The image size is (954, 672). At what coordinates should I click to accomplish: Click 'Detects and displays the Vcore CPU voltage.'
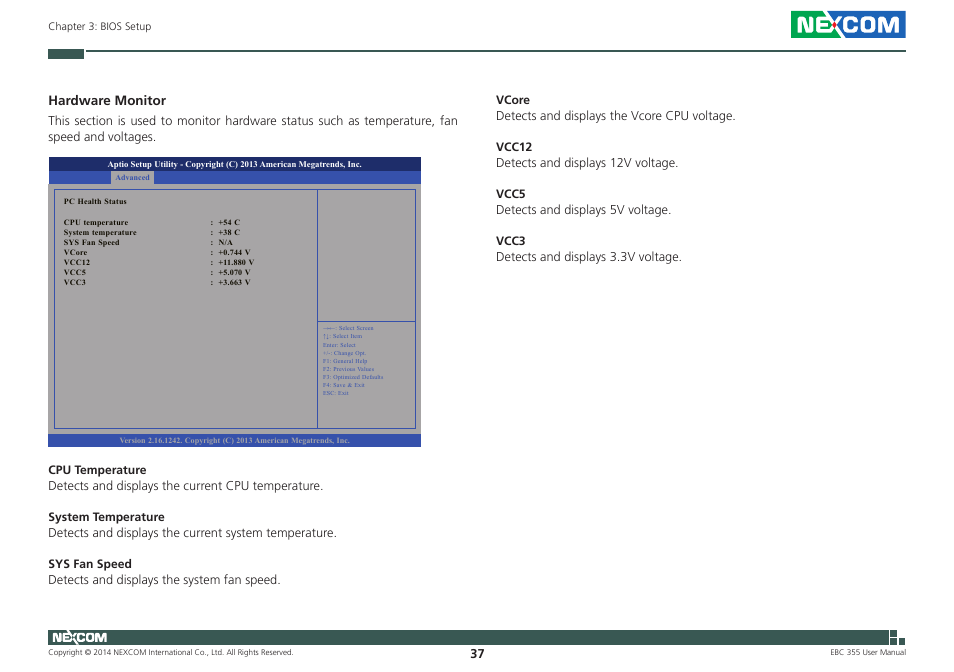click(x=616, y=116)
